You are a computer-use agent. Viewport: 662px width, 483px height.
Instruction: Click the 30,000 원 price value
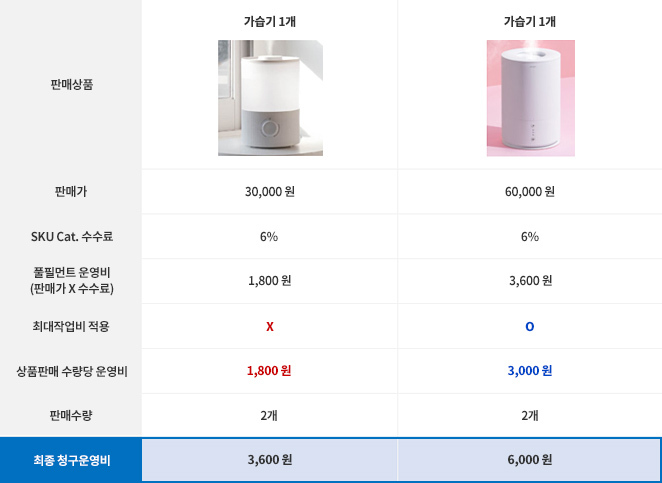click(x=270, y=191)
